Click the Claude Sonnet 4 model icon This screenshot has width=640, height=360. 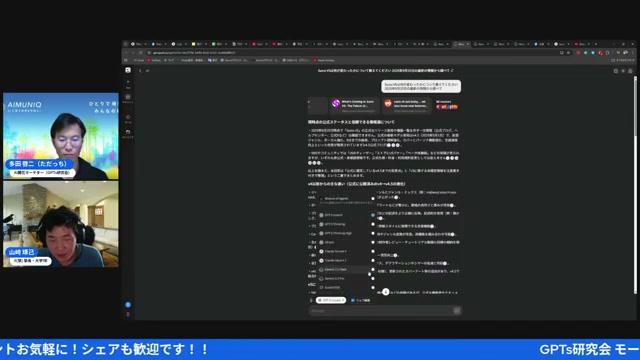(x=321, y=251)
